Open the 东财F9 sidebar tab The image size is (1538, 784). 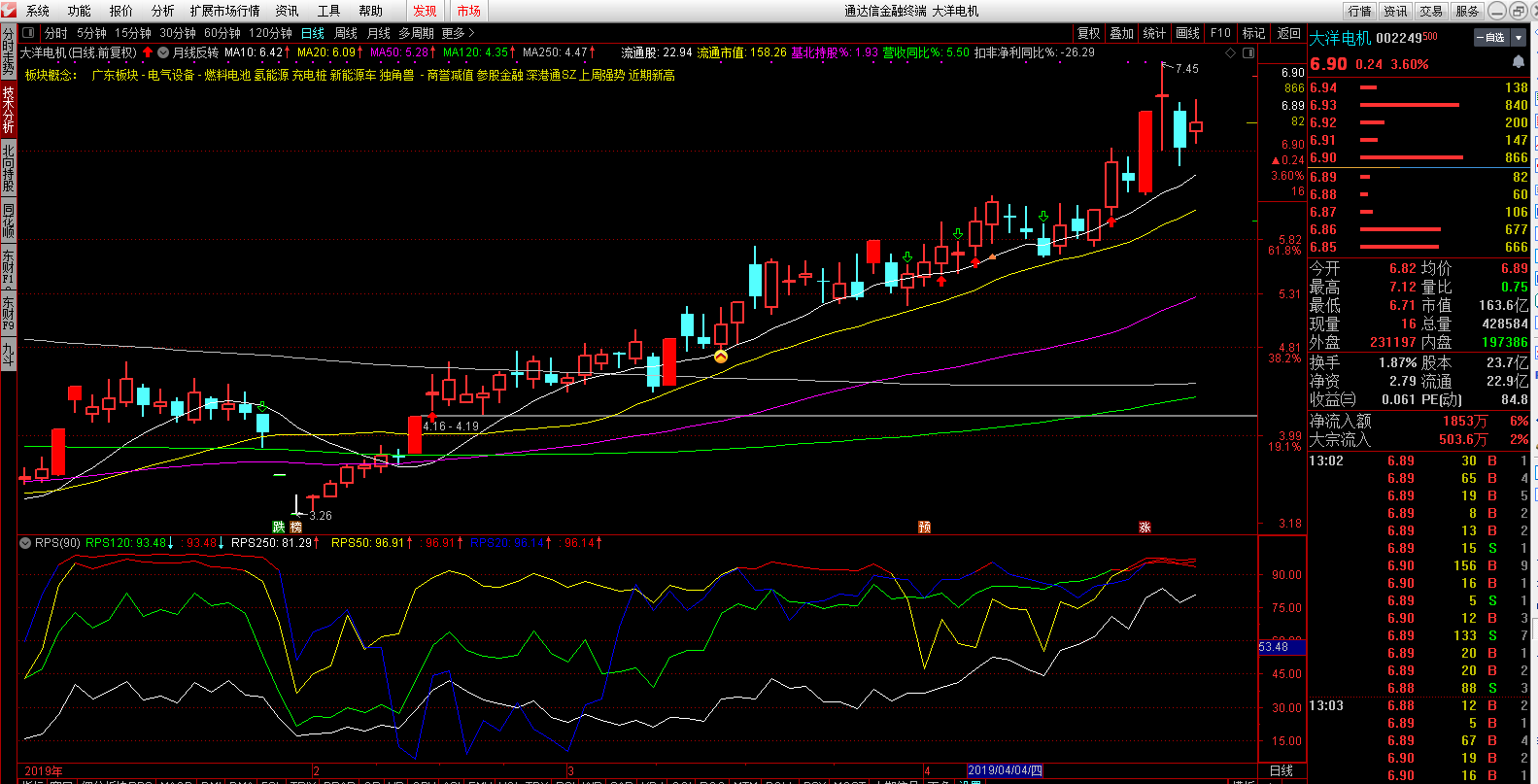[8, 312]
